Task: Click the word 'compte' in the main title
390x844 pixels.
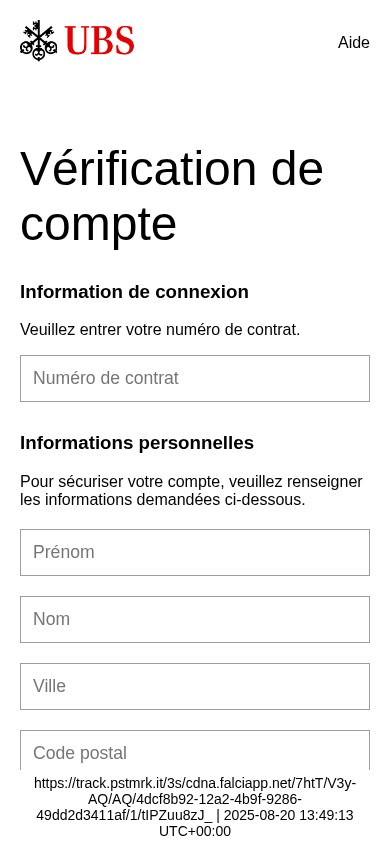Action: click(98, 224)
